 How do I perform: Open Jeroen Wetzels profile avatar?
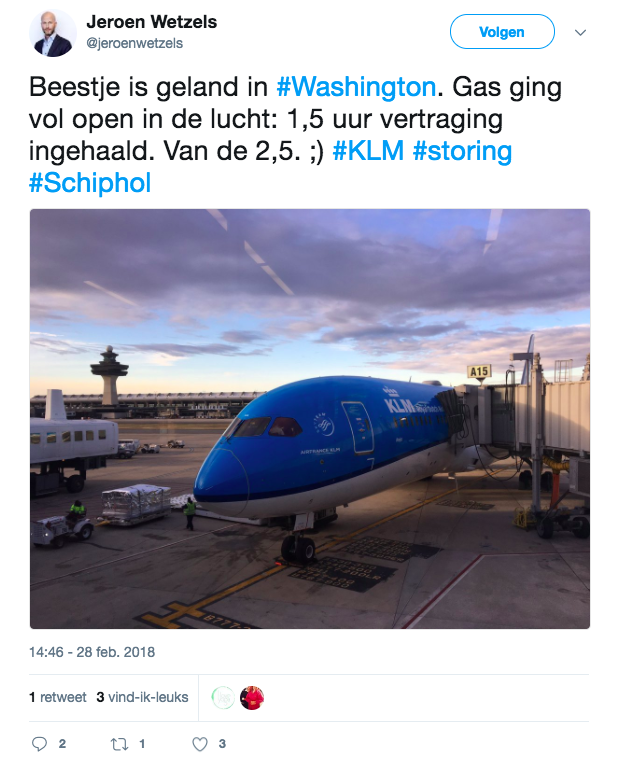click(53, 33)
